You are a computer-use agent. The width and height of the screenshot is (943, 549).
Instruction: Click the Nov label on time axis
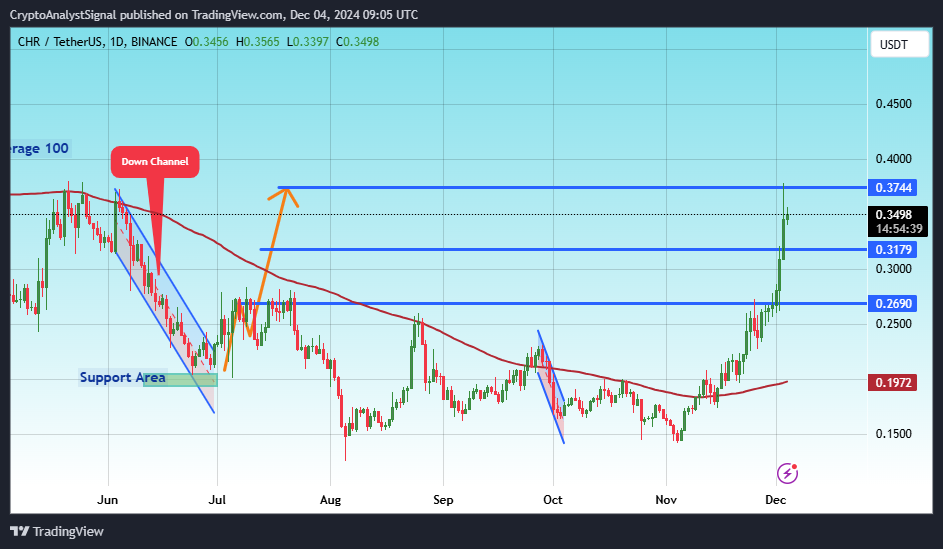[666, 500]
